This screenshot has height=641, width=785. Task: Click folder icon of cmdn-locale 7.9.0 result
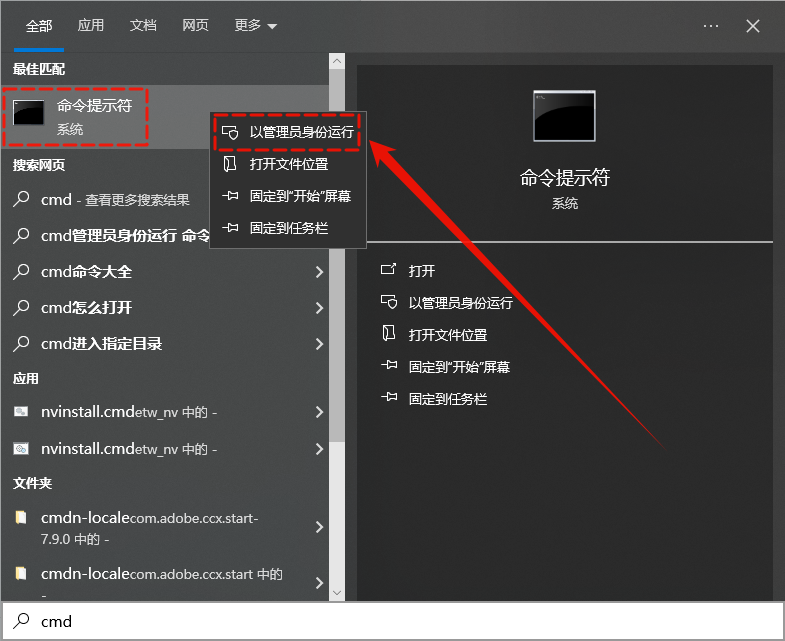click(x=21, y=517)
